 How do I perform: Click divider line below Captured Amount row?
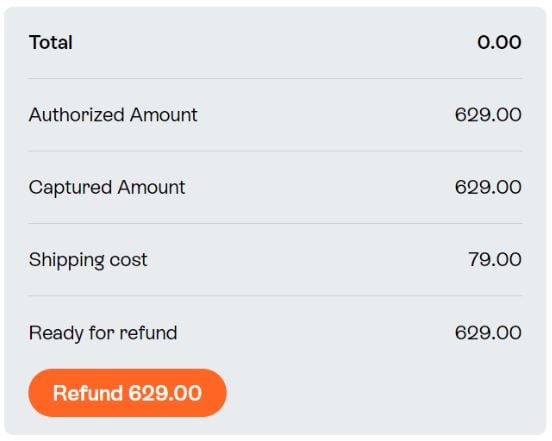coord(275,223)
